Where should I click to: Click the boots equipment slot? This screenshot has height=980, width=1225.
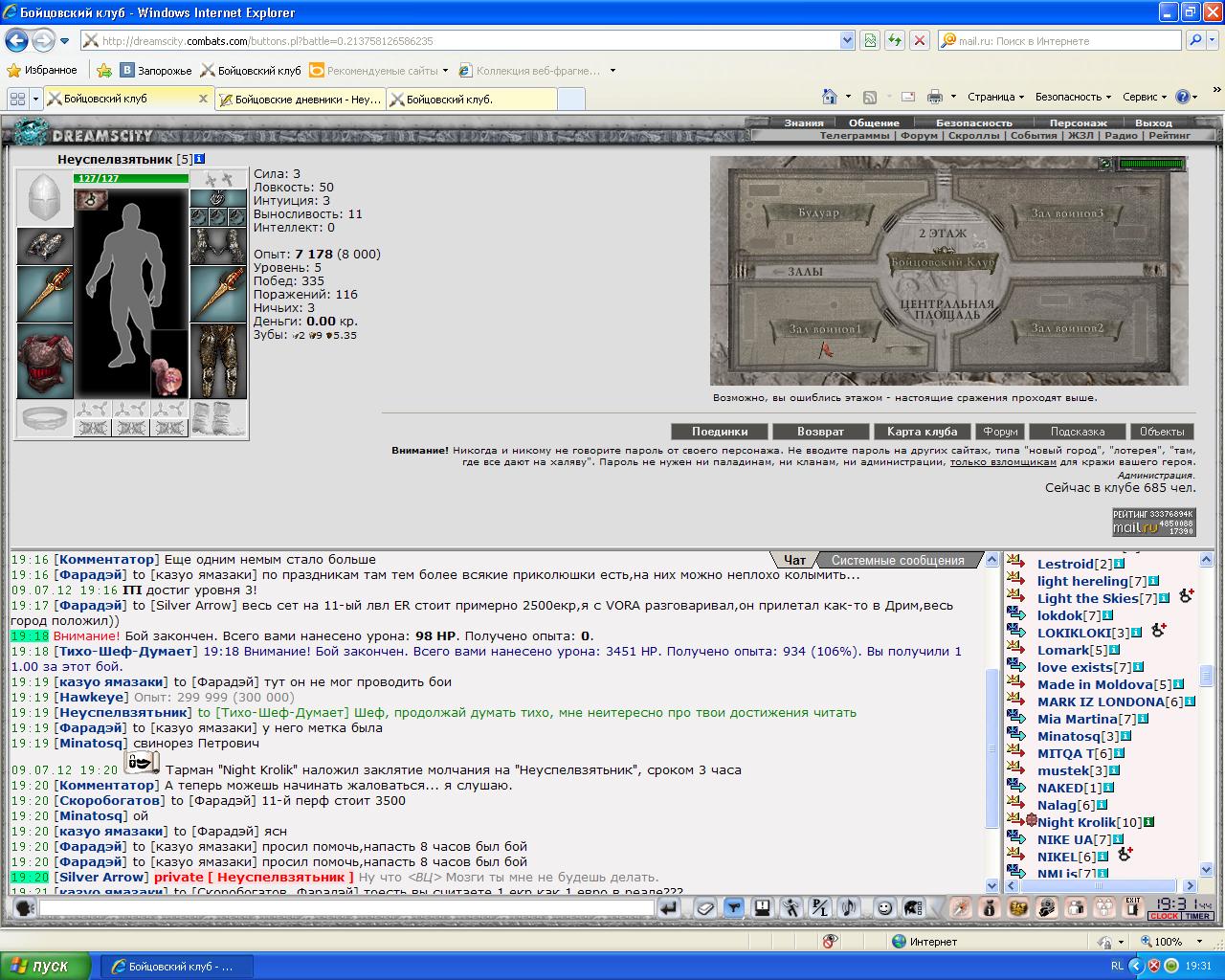click(218, 419)
